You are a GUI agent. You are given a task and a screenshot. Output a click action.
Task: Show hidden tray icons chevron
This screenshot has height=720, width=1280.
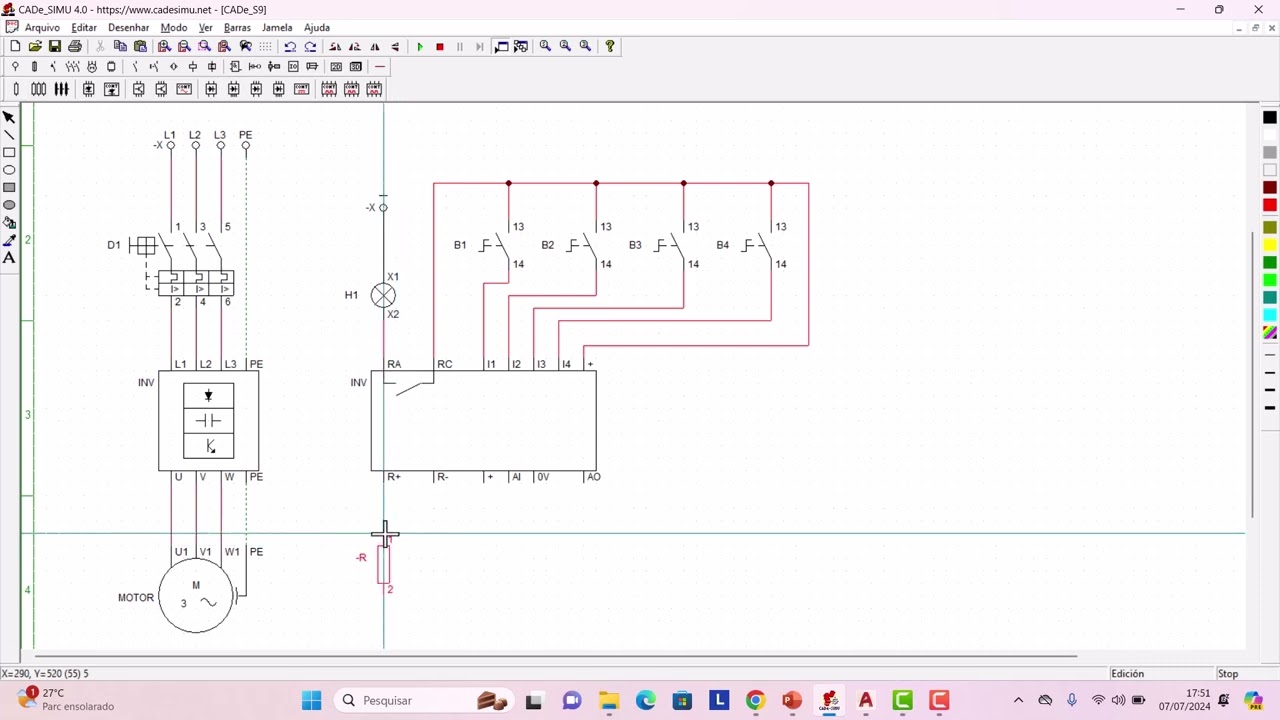tap(1018, 700)
